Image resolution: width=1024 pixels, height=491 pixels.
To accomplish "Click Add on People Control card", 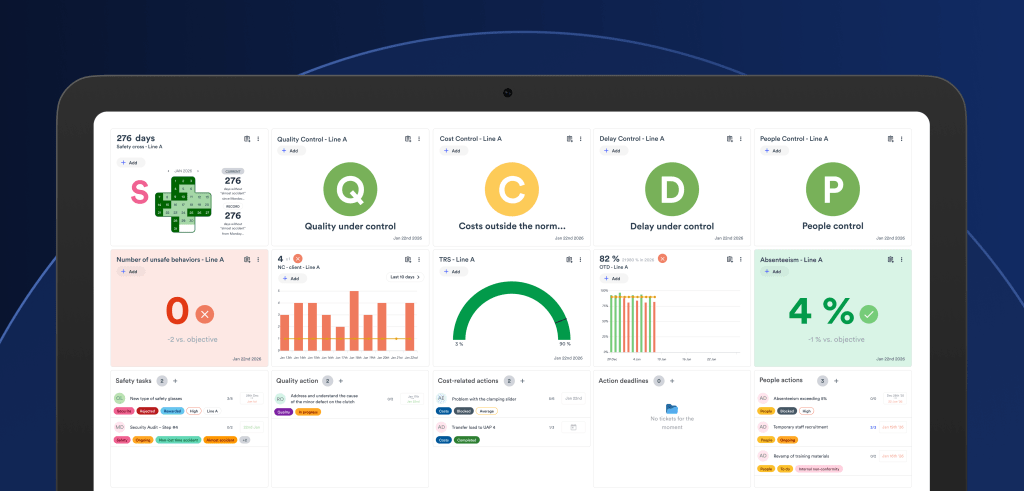I will [x=774, y=150].
